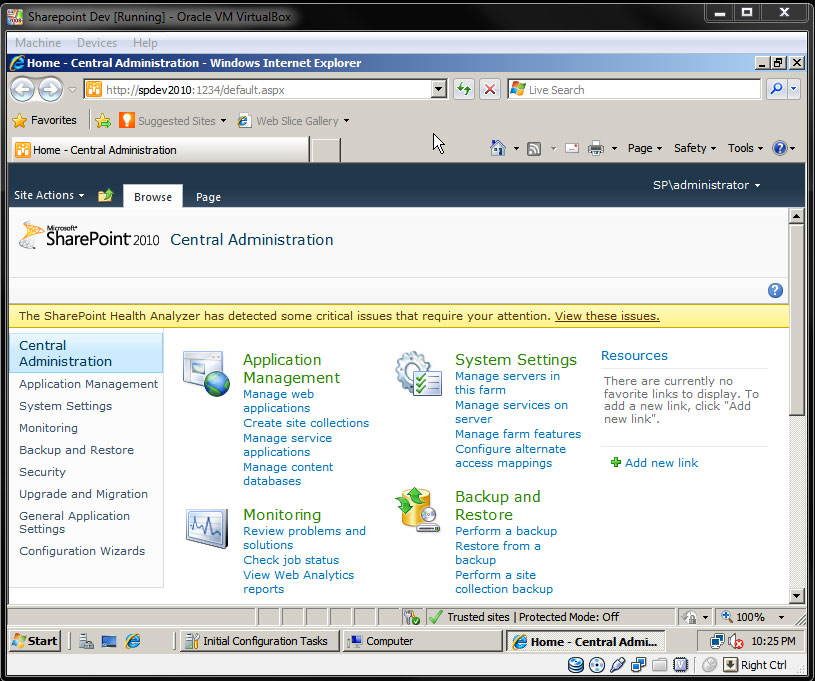This screenshot has width=815, height=681.
Task: Open Check job status link
Action: tap(291, 560)
